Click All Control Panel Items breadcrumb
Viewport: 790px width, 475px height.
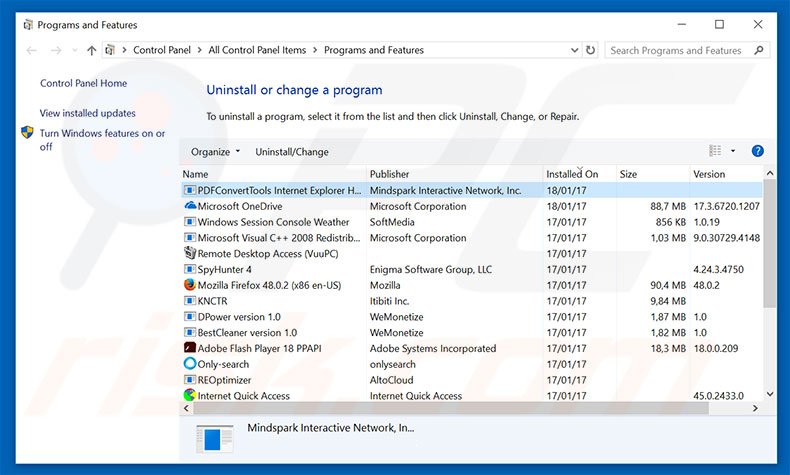point(257,50)
